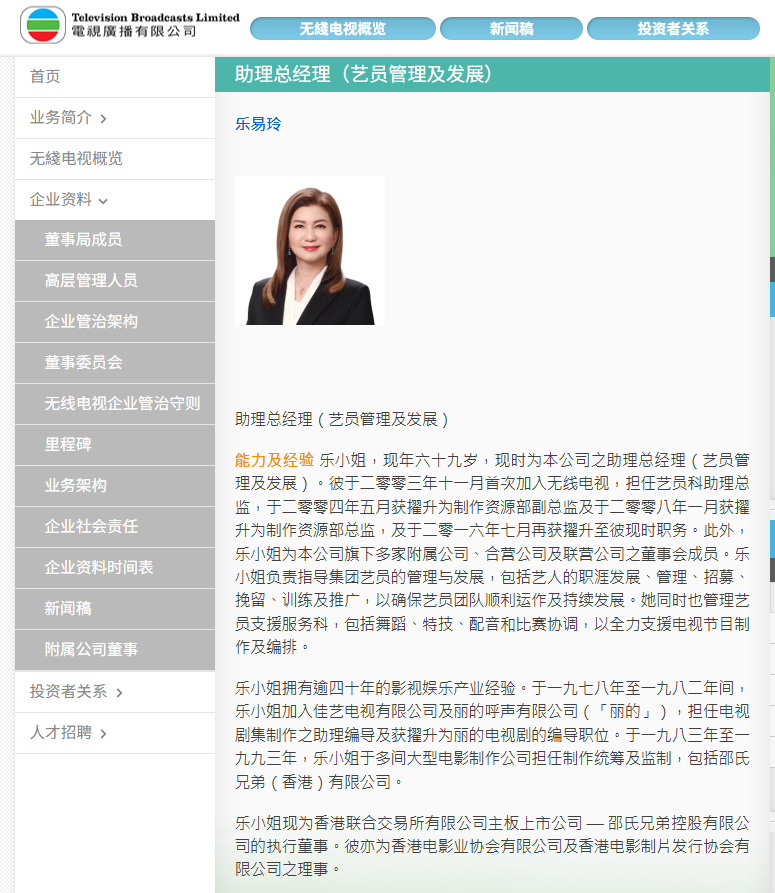
Task: Open 高层管理人员 submenu item
Action: click(x=91, y=281)
